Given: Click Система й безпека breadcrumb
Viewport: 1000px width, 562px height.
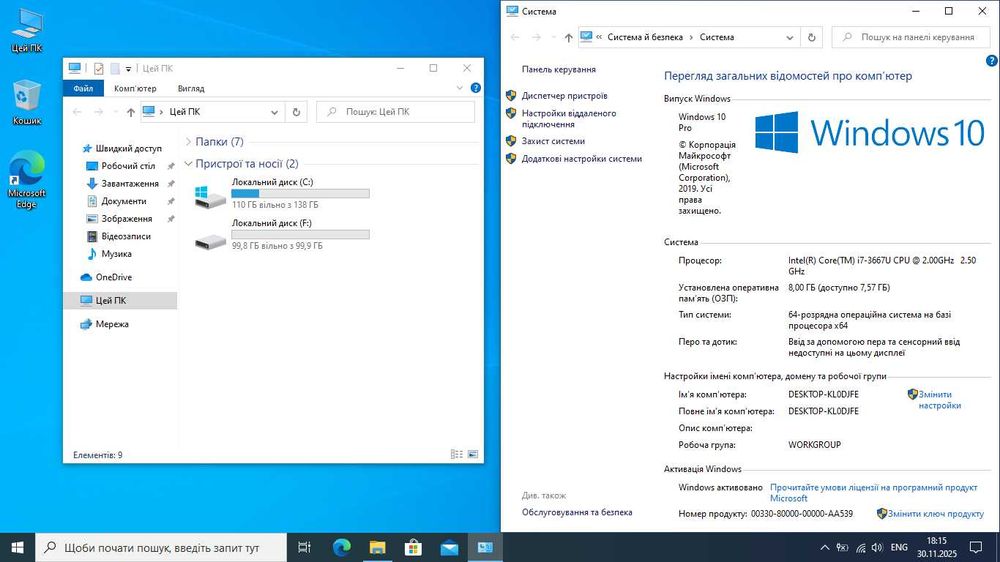Looking at the screenshot, I should [x=645, y=37].
